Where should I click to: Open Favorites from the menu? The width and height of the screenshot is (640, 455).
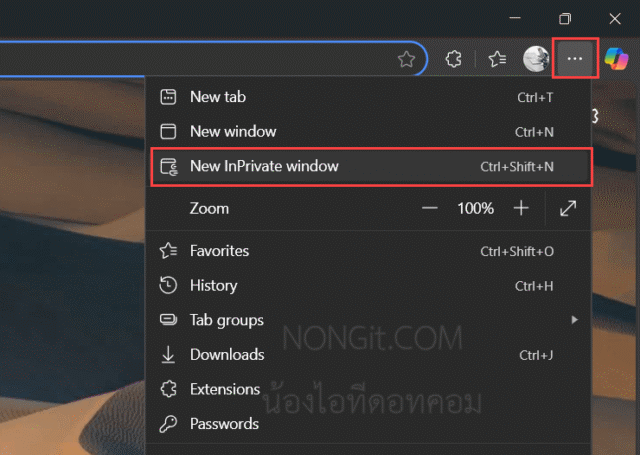coord(369,251)
